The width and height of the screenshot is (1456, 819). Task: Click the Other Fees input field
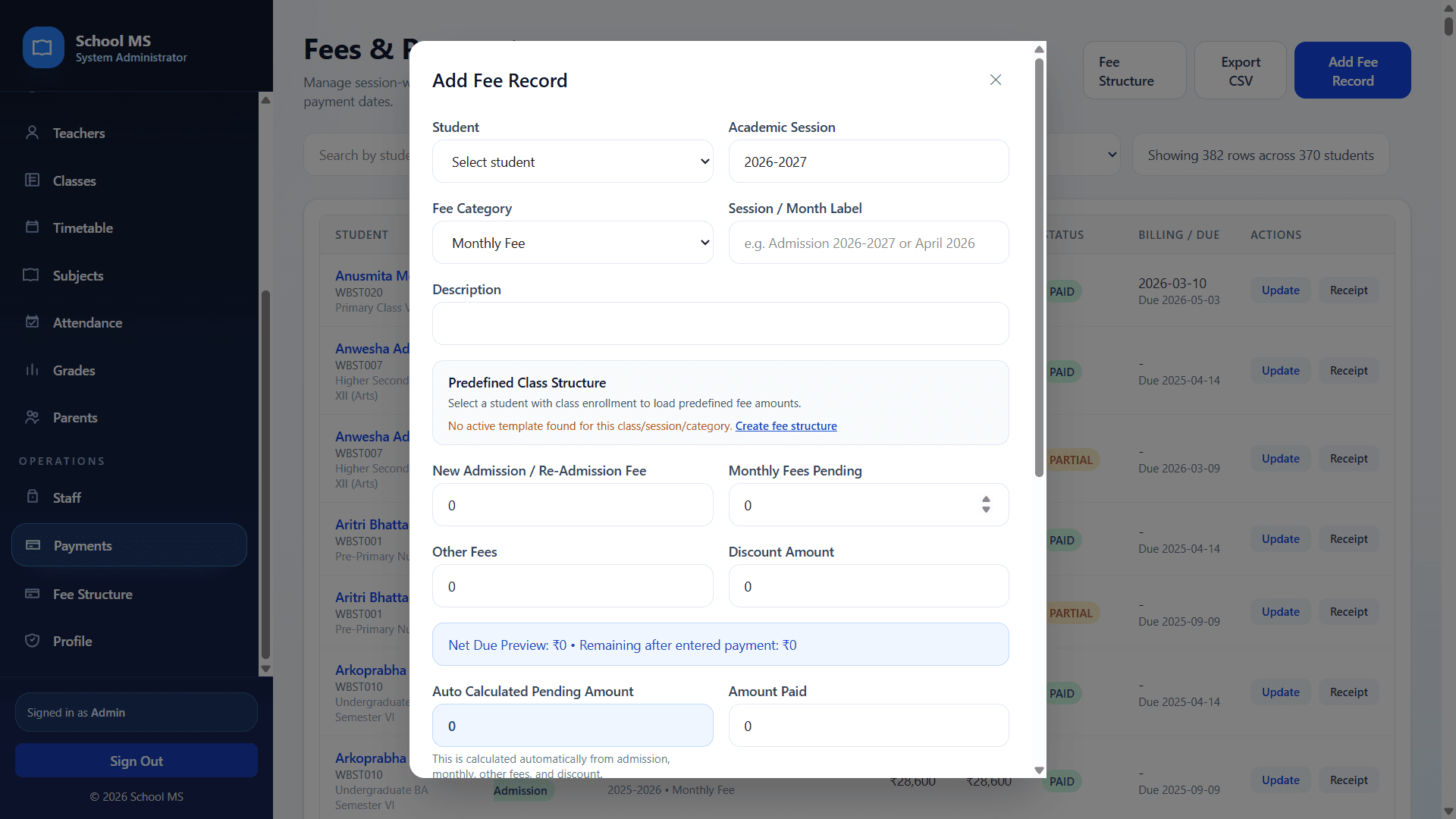point(573,586)
